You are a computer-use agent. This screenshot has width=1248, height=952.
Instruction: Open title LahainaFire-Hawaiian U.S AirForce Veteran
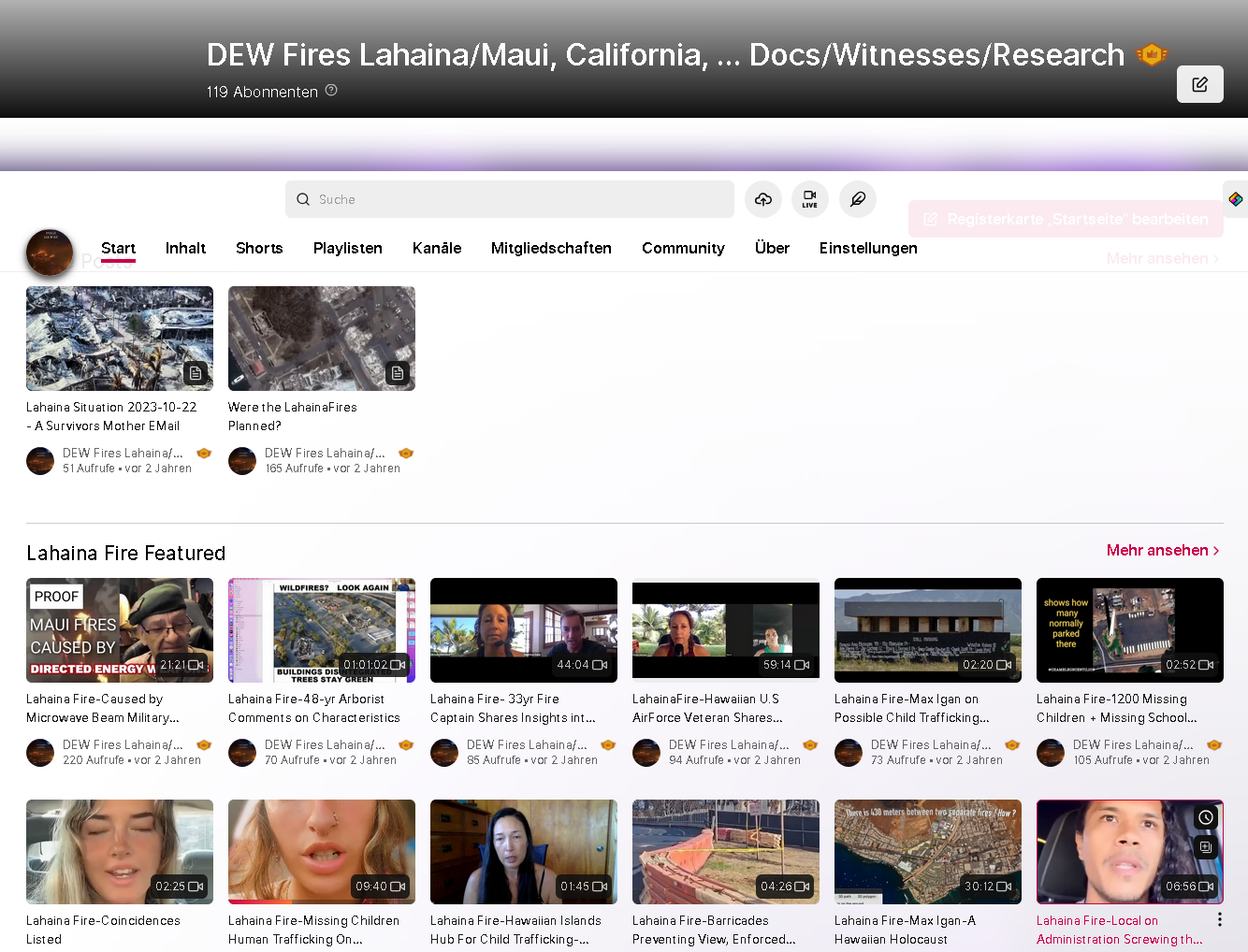tap(709, 708)
